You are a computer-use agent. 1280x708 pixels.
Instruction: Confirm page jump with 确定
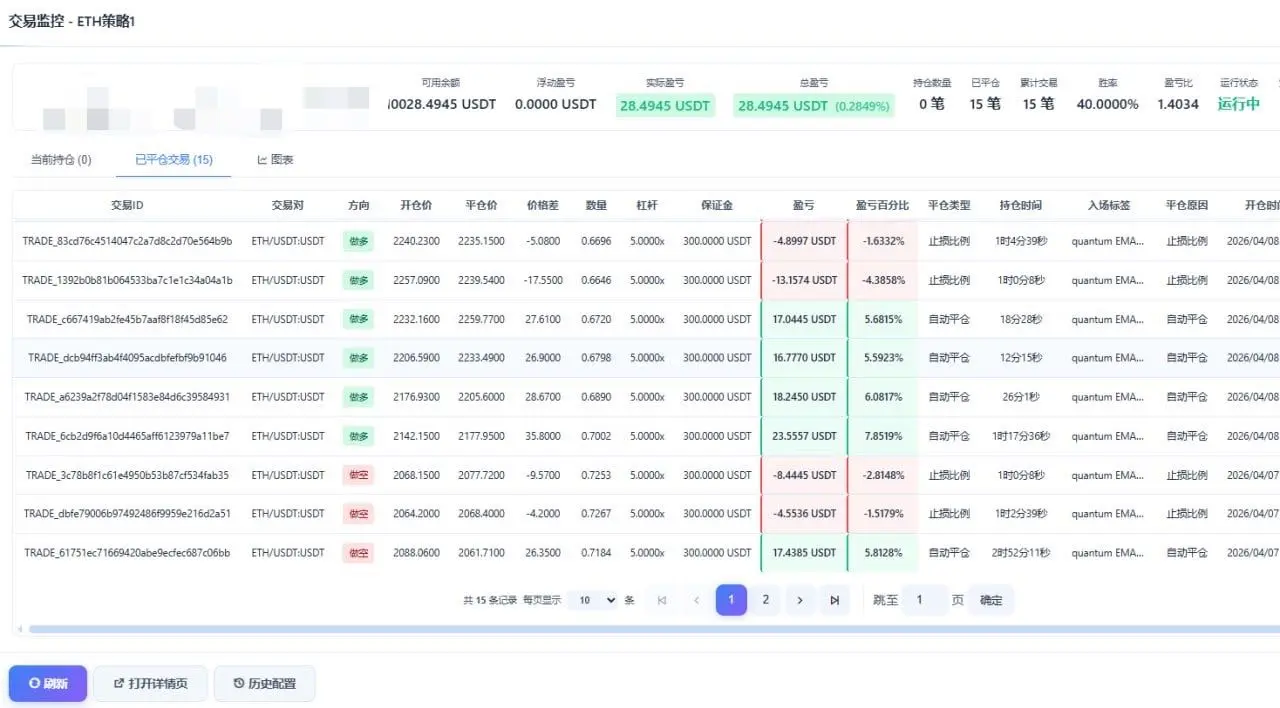(991, 600)
